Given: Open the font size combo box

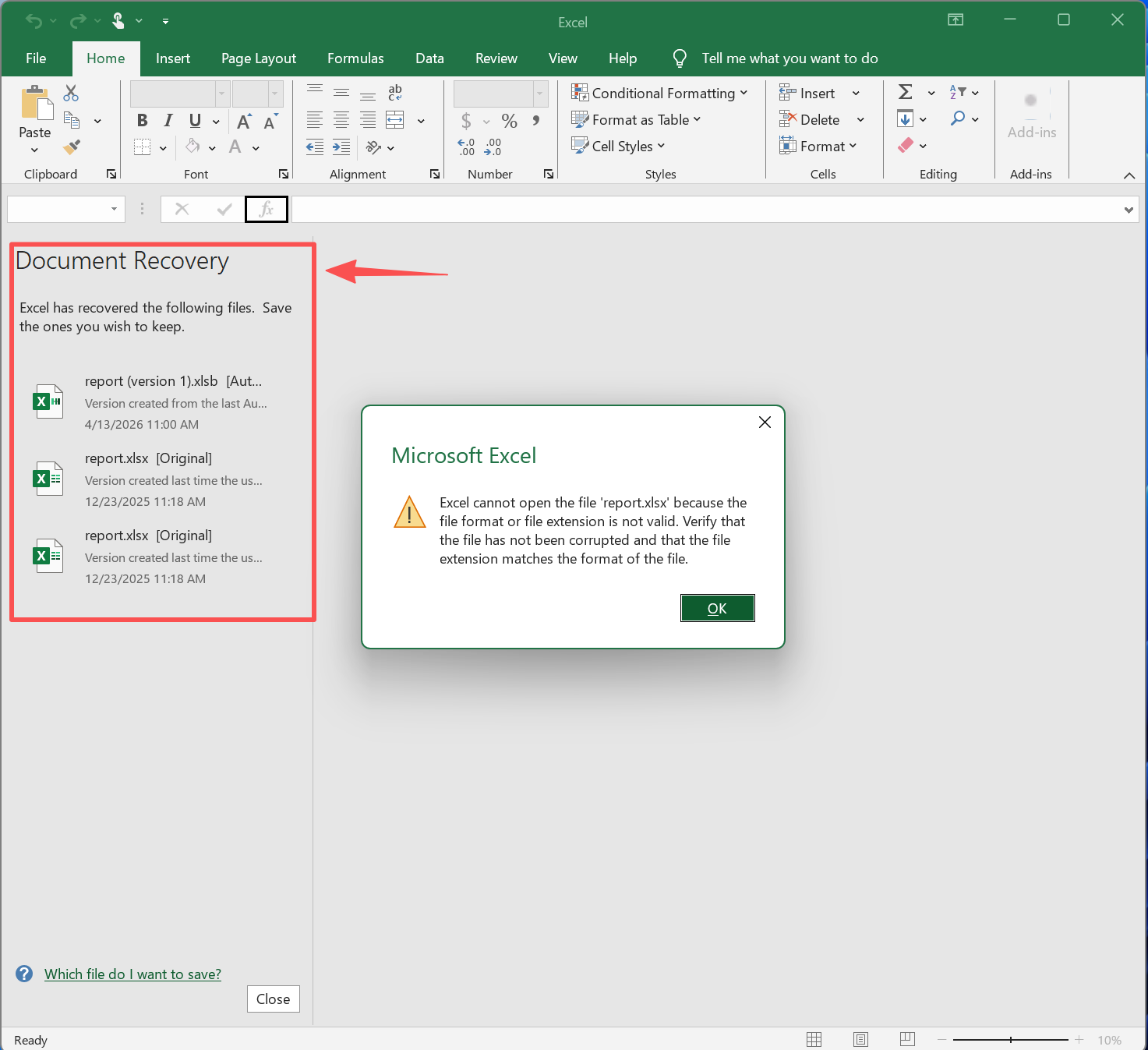Looking at the screenshot, I should 257,94.
